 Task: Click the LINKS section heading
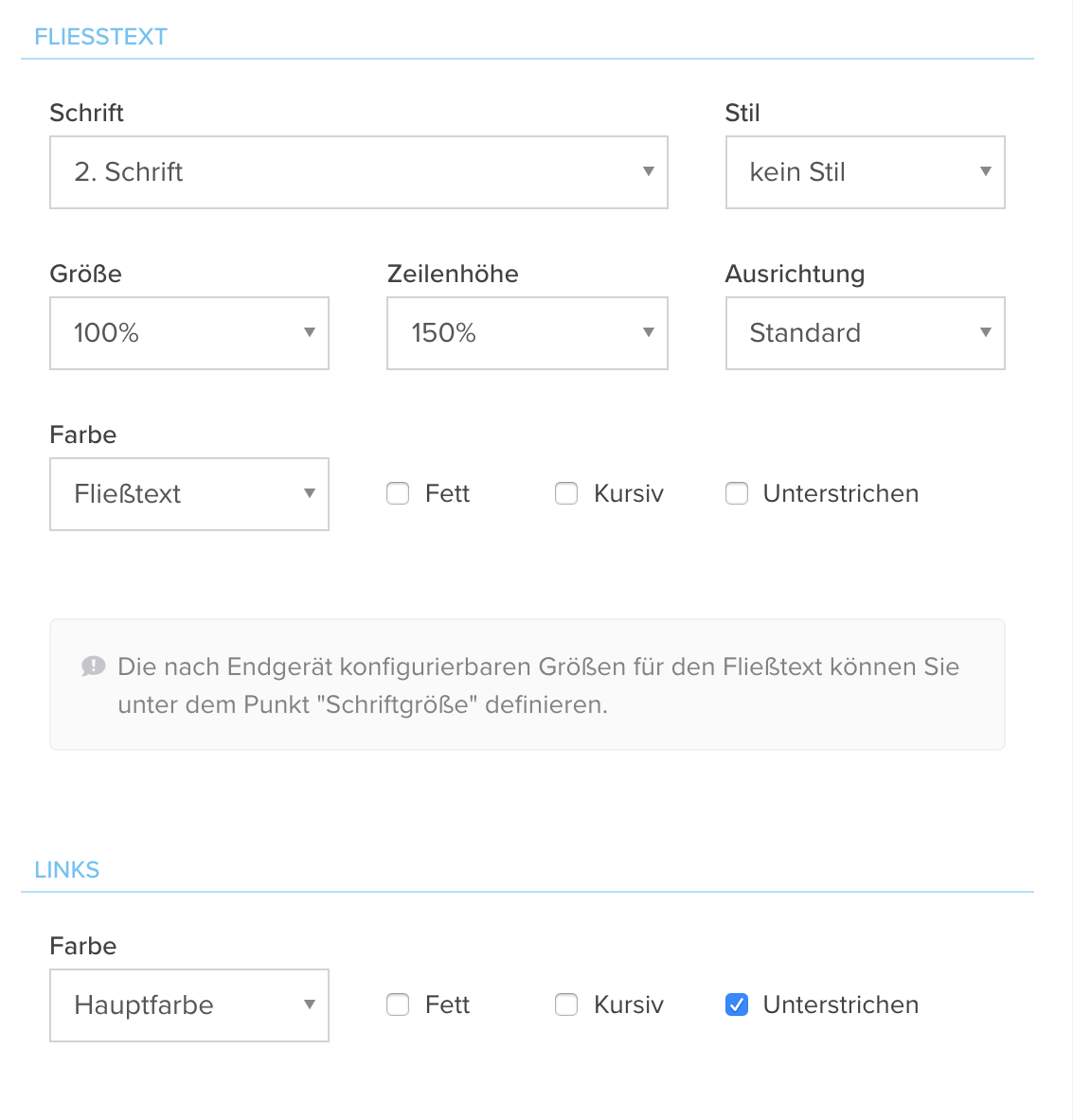pyautogui.click(x=67, y=869)
